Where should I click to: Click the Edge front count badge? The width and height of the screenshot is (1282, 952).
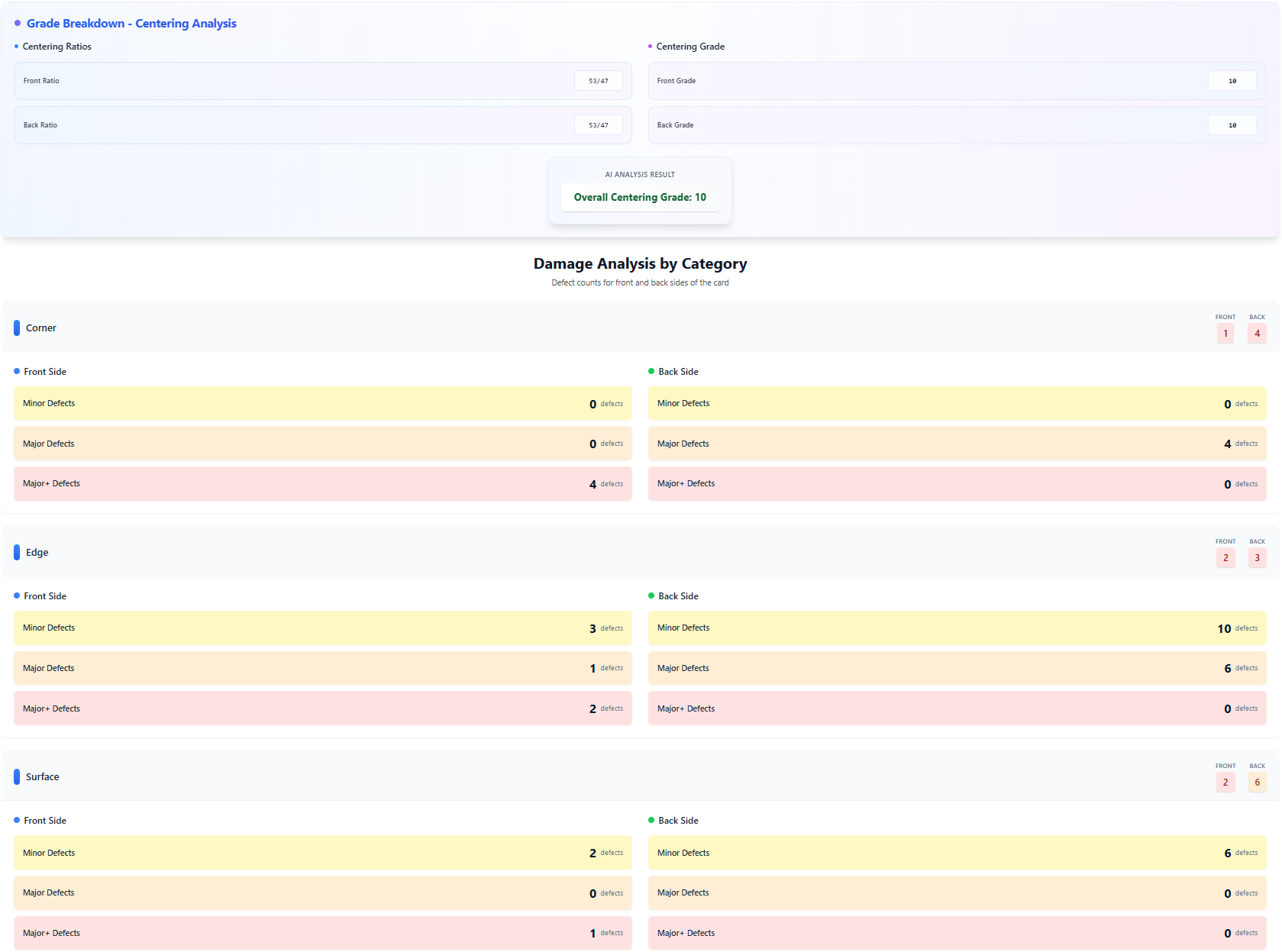coord(1225,558)
